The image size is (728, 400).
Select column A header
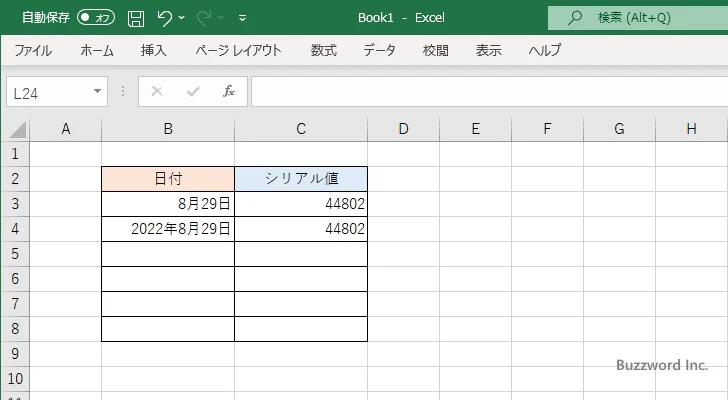click(x=65, y=129)
